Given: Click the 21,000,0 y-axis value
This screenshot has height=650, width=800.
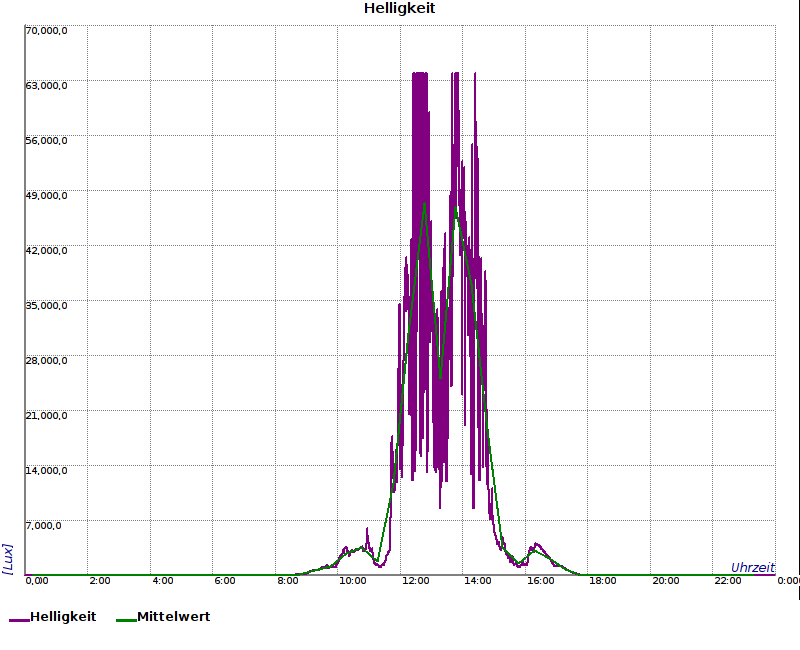Looking at the screenshot, I should coord(46,416).
